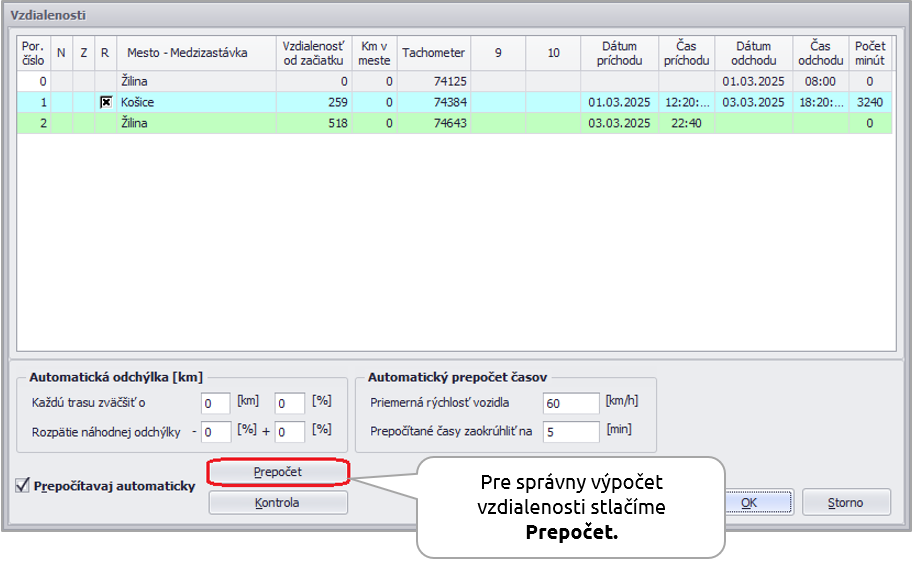Edit Prepočítané časy zaokrúhliť na field
The image size is (913, 561).
pyautogui.click(x=571, y=432)
